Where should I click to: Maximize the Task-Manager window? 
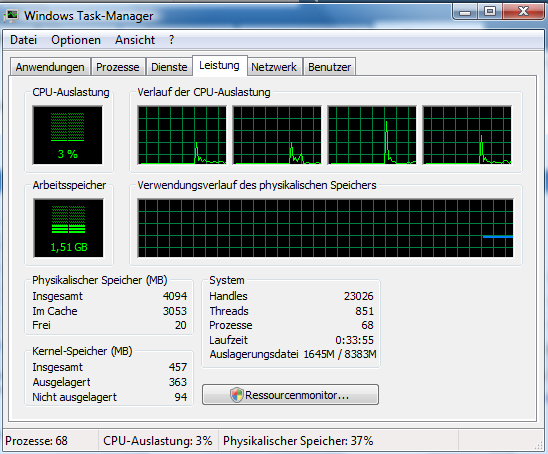[490, 12]
